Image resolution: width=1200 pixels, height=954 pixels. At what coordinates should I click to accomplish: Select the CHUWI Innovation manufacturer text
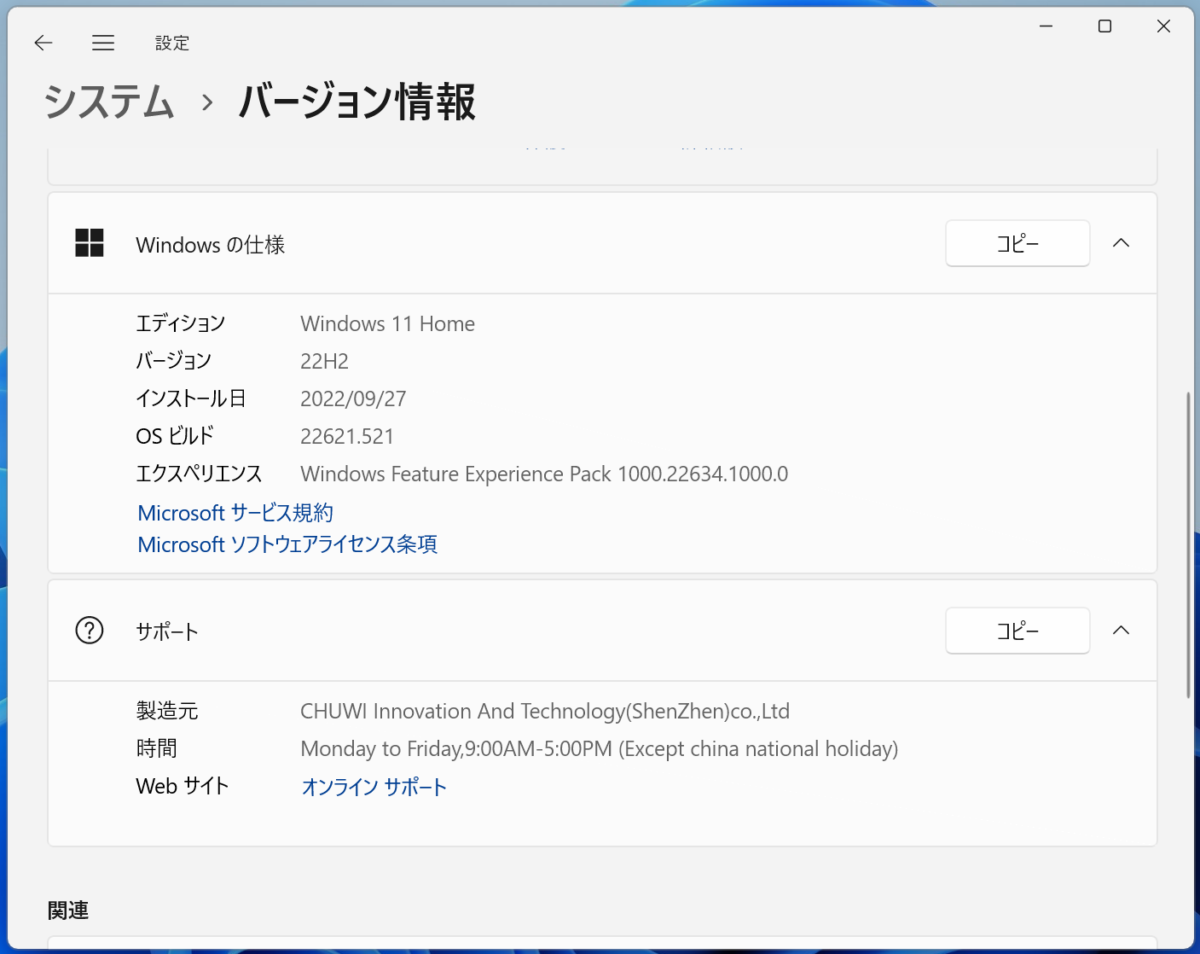545,712
